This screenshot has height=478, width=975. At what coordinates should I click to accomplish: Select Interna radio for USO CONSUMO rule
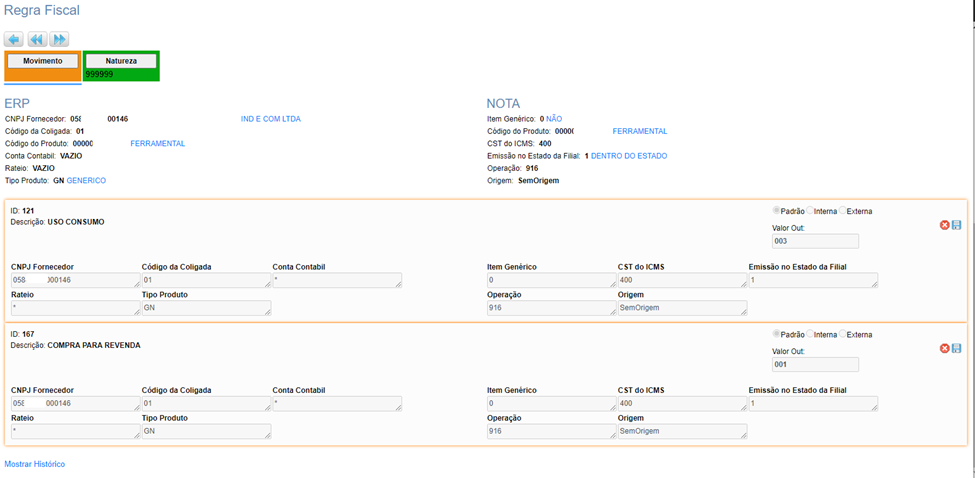[x=810, y=211]
